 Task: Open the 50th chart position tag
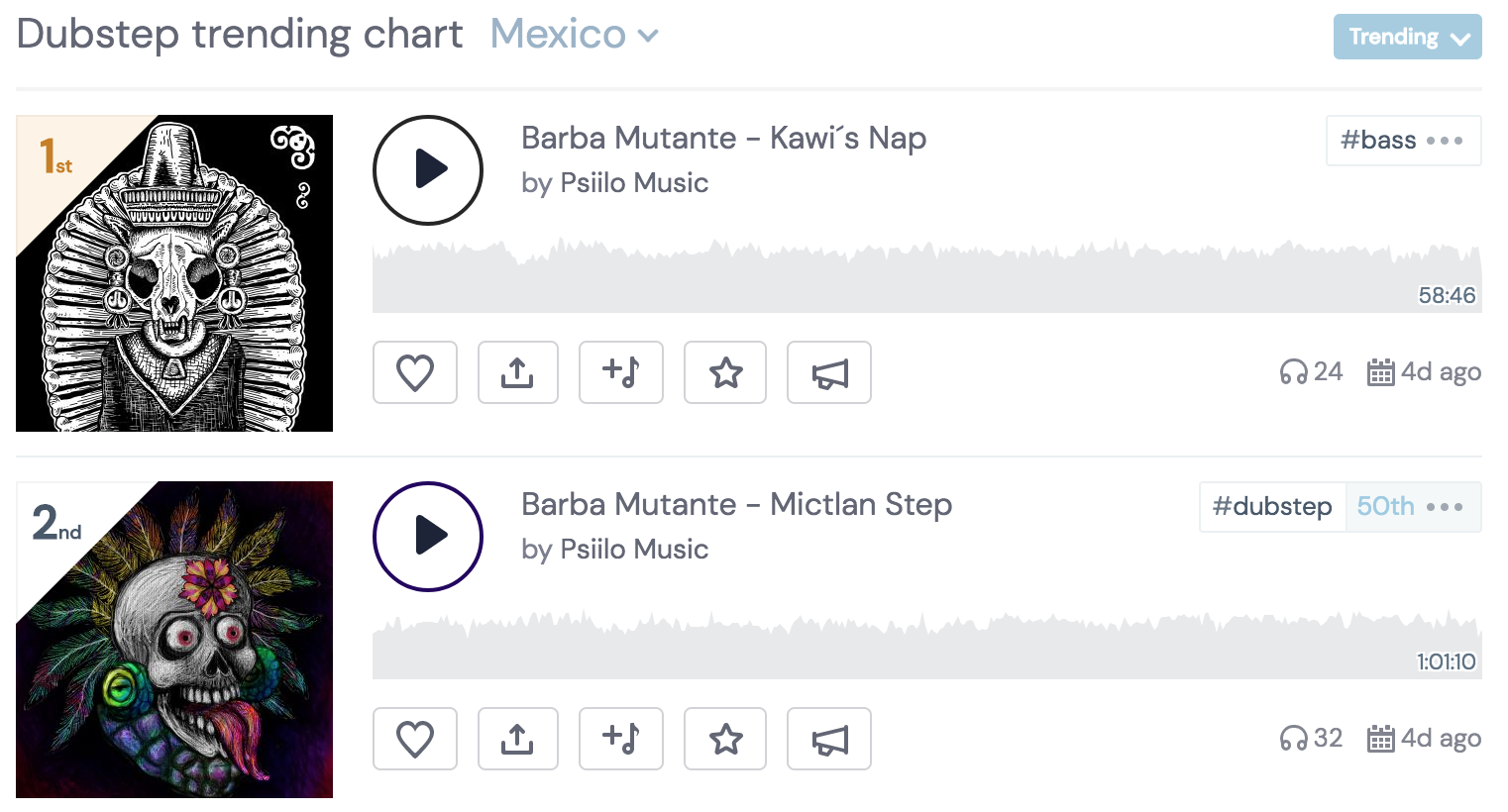(1385, 507)
